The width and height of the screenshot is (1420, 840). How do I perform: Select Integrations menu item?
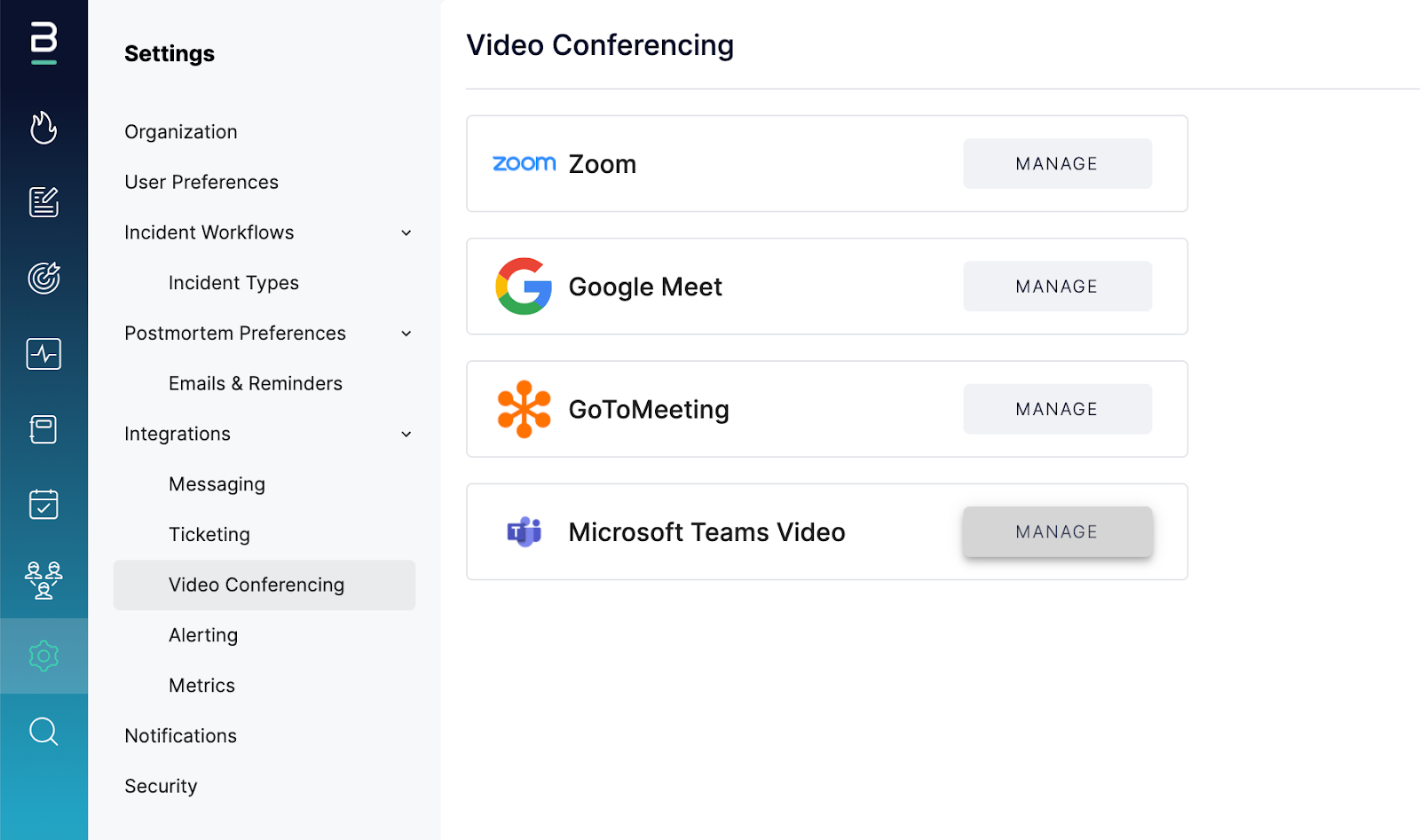click(177, 434)
